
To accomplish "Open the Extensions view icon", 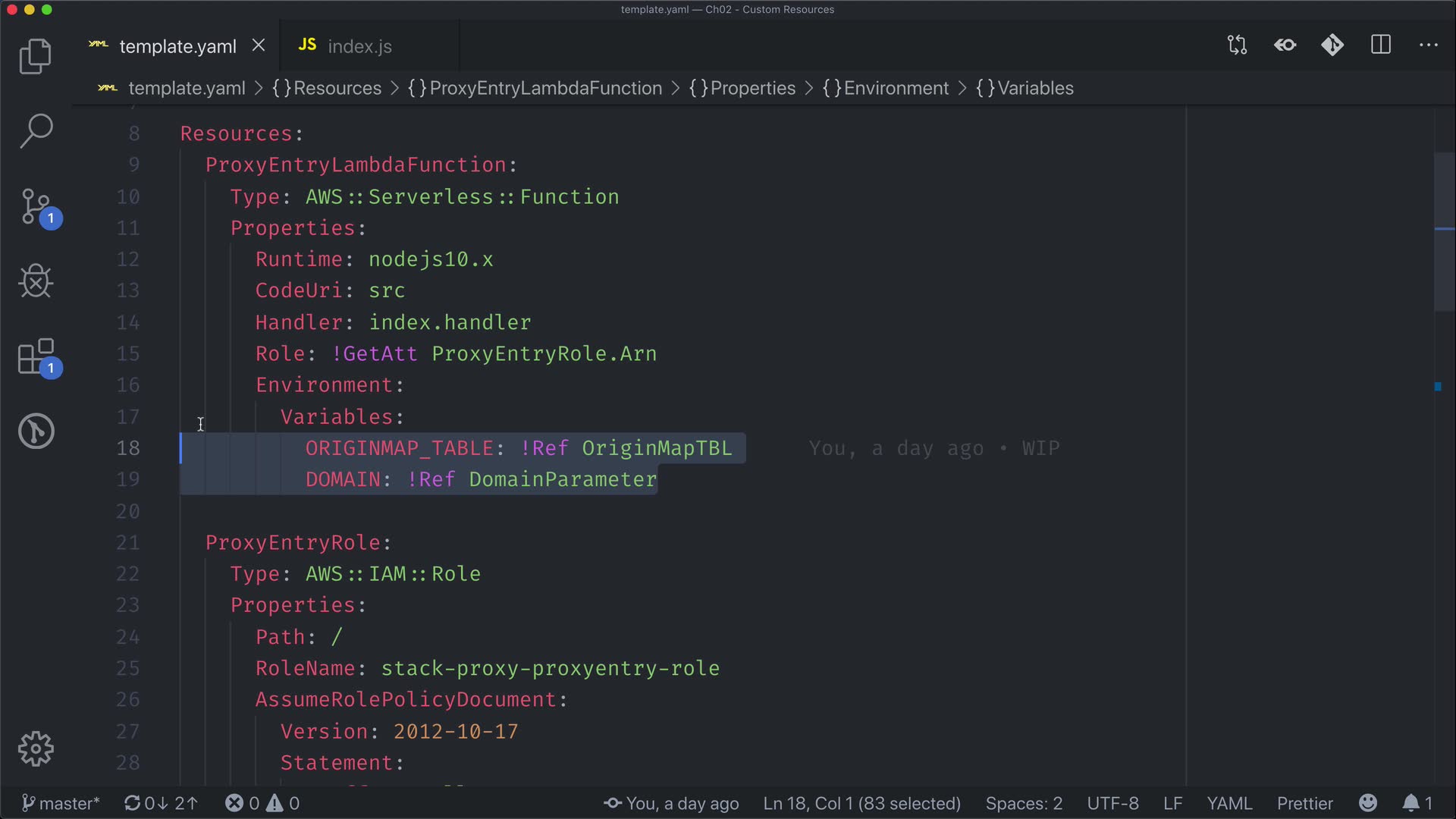I will pyautogui.click(x=36, y=356).
